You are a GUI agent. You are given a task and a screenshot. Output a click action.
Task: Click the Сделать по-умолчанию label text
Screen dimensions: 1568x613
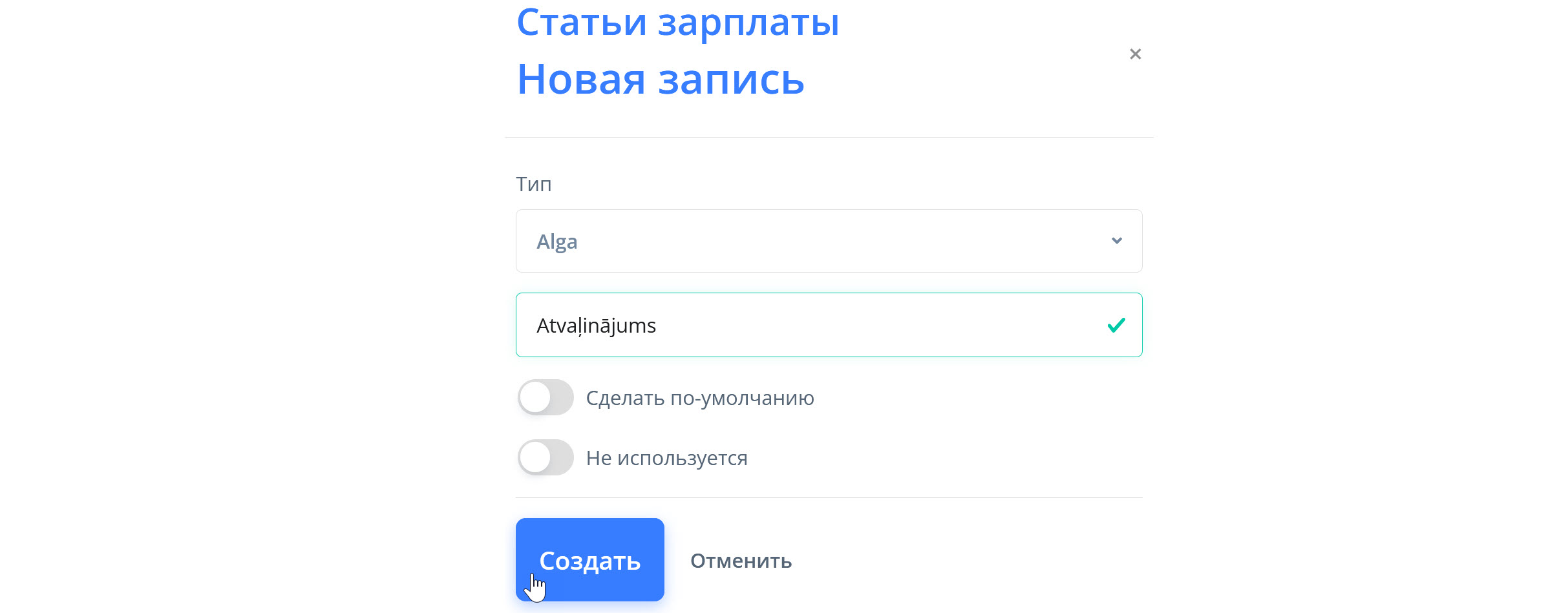coord(699,398)
